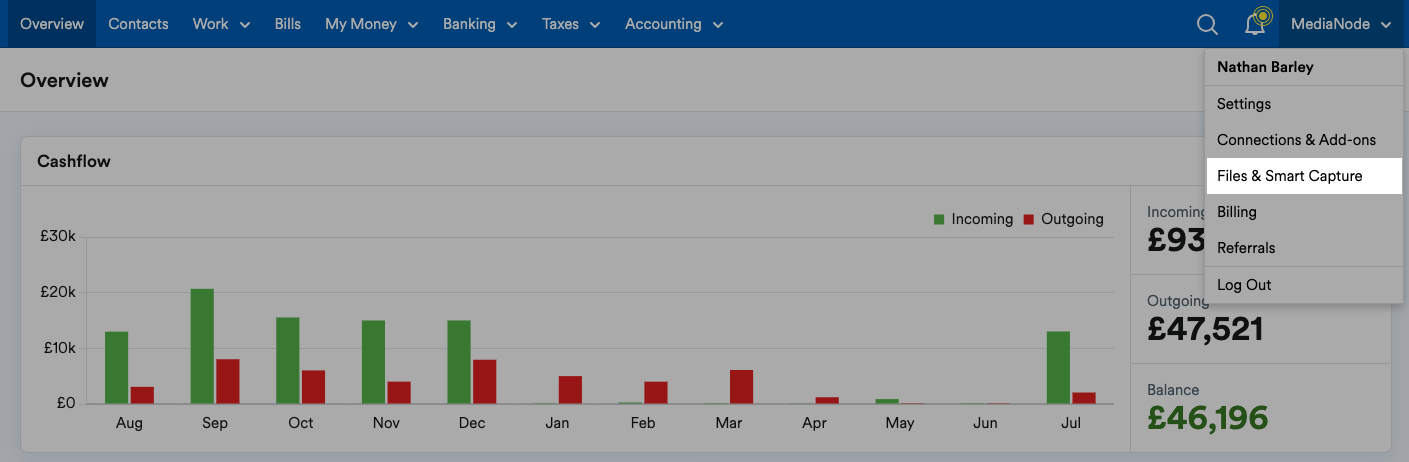Expand the MediaNode account dropdown
This screenshot has height=462, width=1409.
pos(1341,25)
